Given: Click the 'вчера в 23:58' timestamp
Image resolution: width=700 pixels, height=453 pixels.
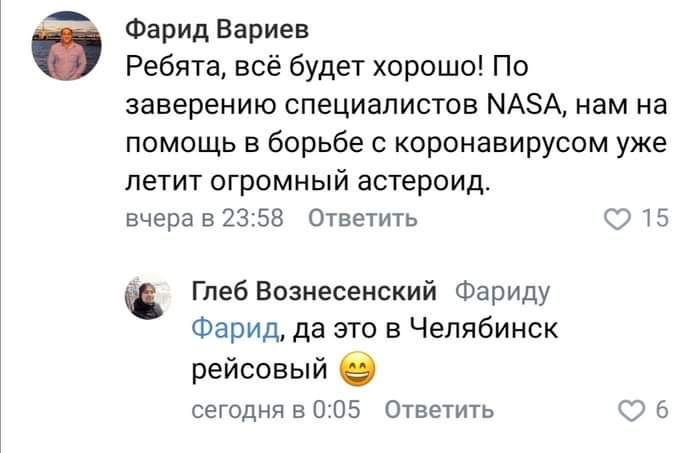Looking at the screenshot, I should (x=204, y=220).
